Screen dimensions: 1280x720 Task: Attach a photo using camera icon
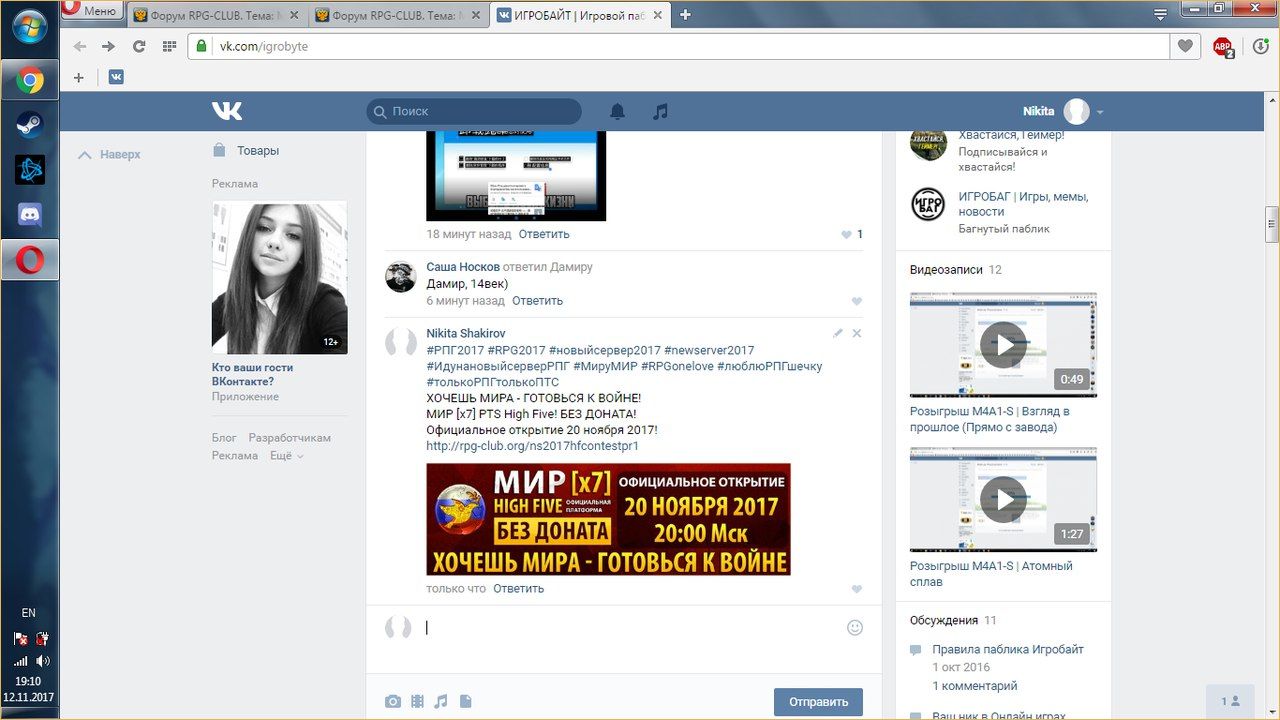[x=393, y=702]
